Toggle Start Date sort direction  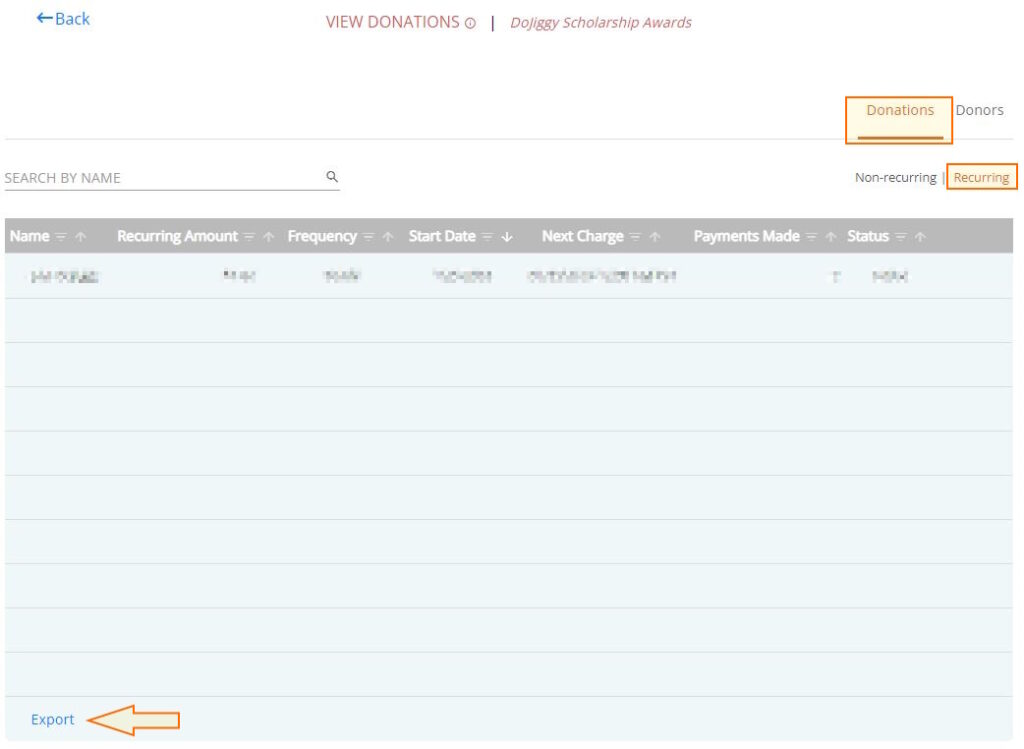tap(505, 236)
